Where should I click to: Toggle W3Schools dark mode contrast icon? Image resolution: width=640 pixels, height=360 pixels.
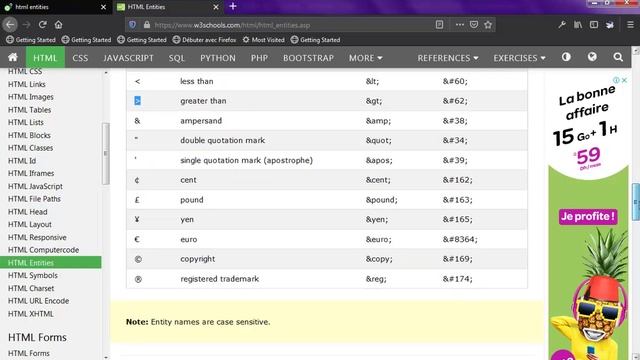click(x=566, y=57)
